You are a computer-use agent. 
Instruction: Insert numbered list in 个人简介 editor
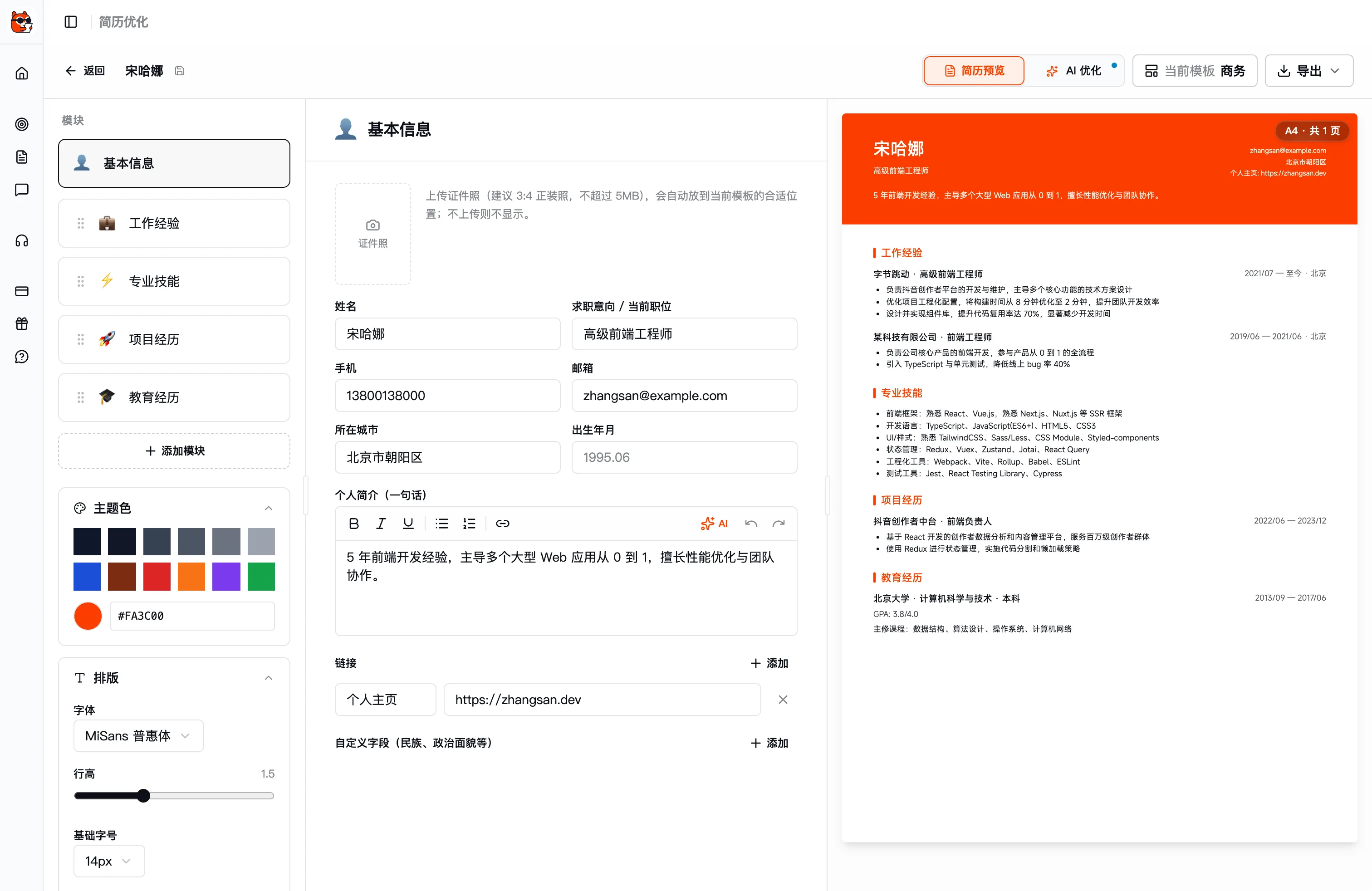click(x=469, y=524)
